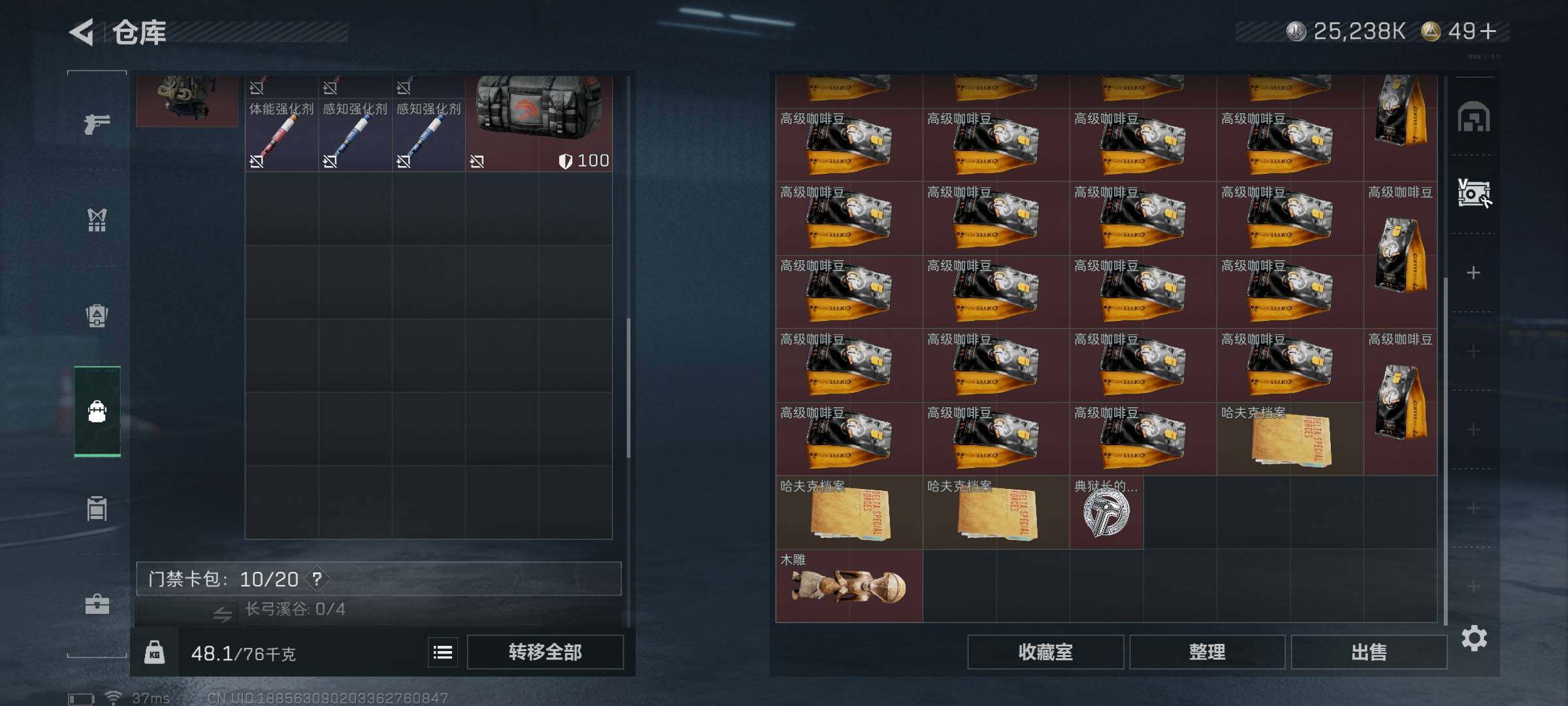Select the chest rig category icon
This screenshot has width=1568, height=706.
(x=97, y=220)
